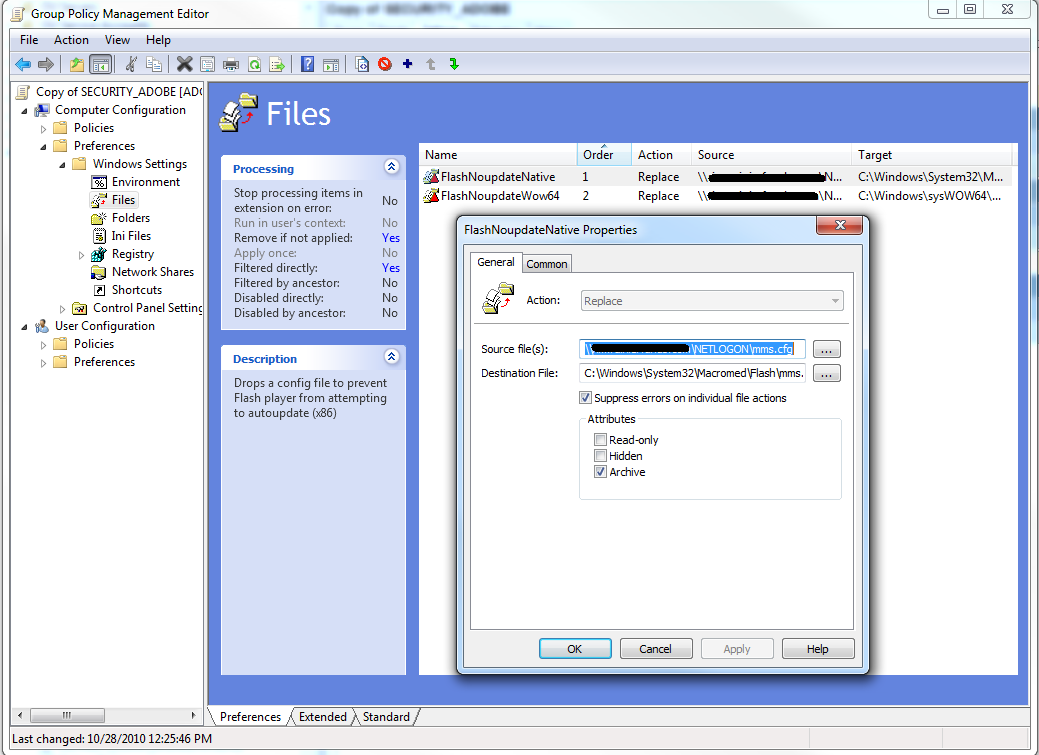Select the General tab in Properties

pyautogui.click(x=496, y=262)
